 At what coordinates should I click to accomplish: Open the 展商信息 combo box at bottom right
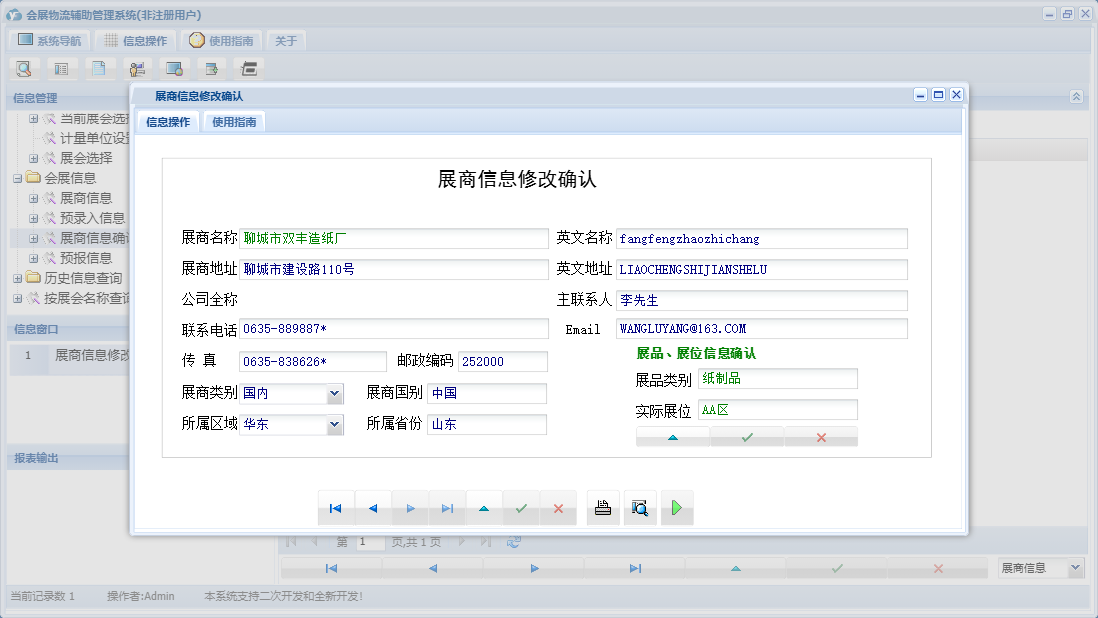coord(1075,568)
